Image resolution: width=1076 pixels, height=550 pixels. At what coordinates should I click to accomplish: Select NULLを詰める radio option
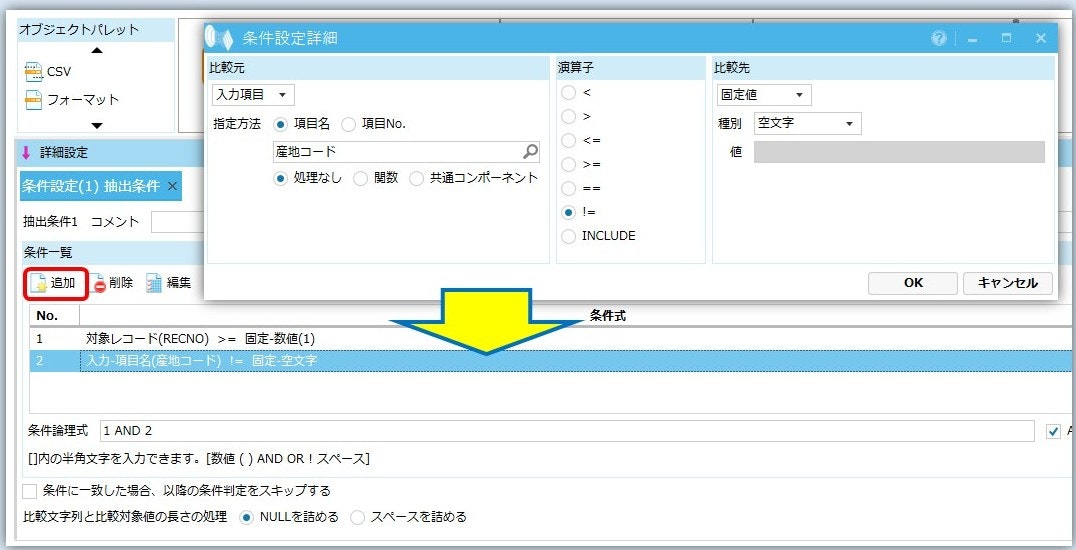coord(246,518)
